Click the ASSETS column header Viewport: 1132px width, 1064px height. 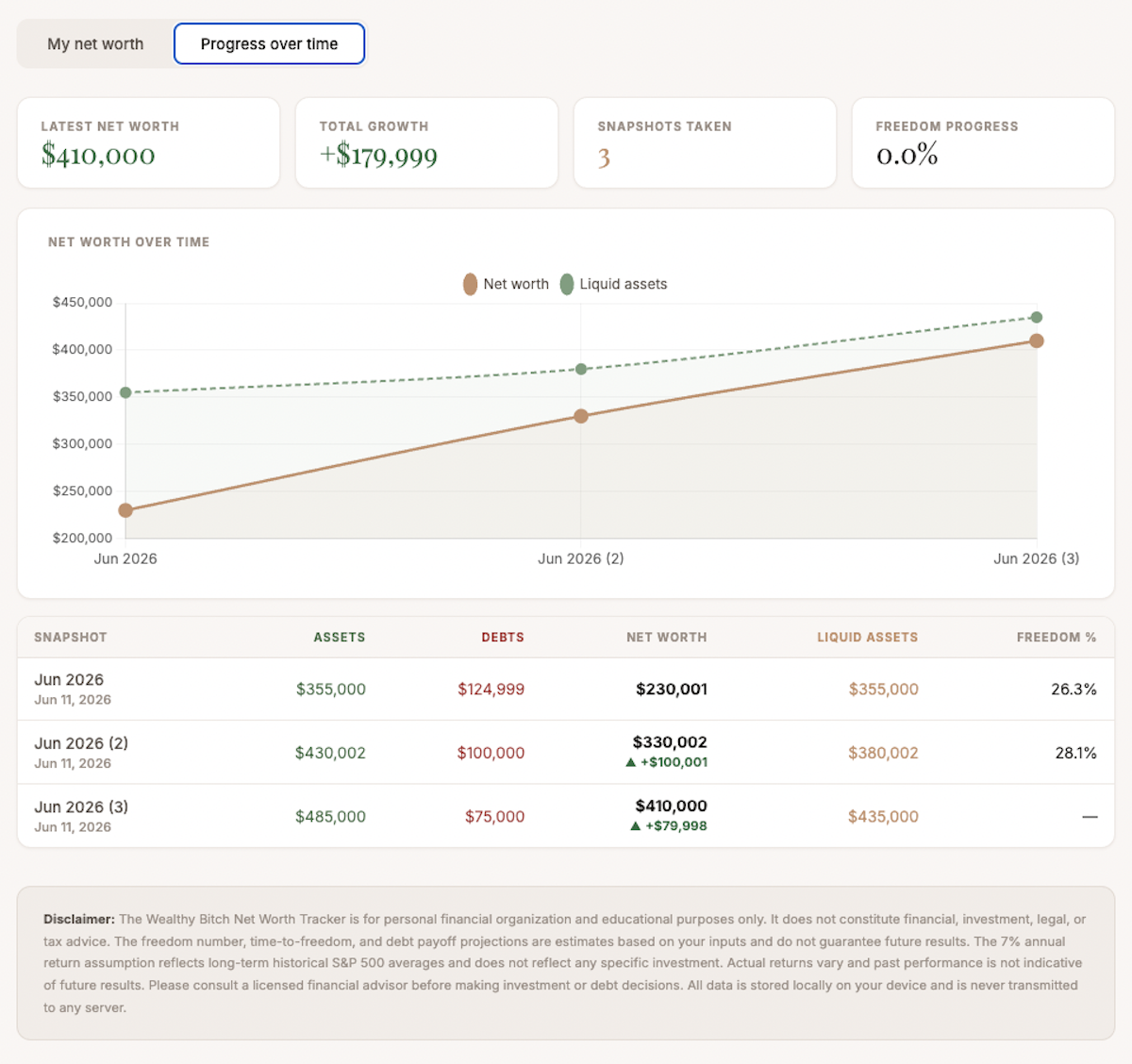pyautogui.click(x=340, y=638)
